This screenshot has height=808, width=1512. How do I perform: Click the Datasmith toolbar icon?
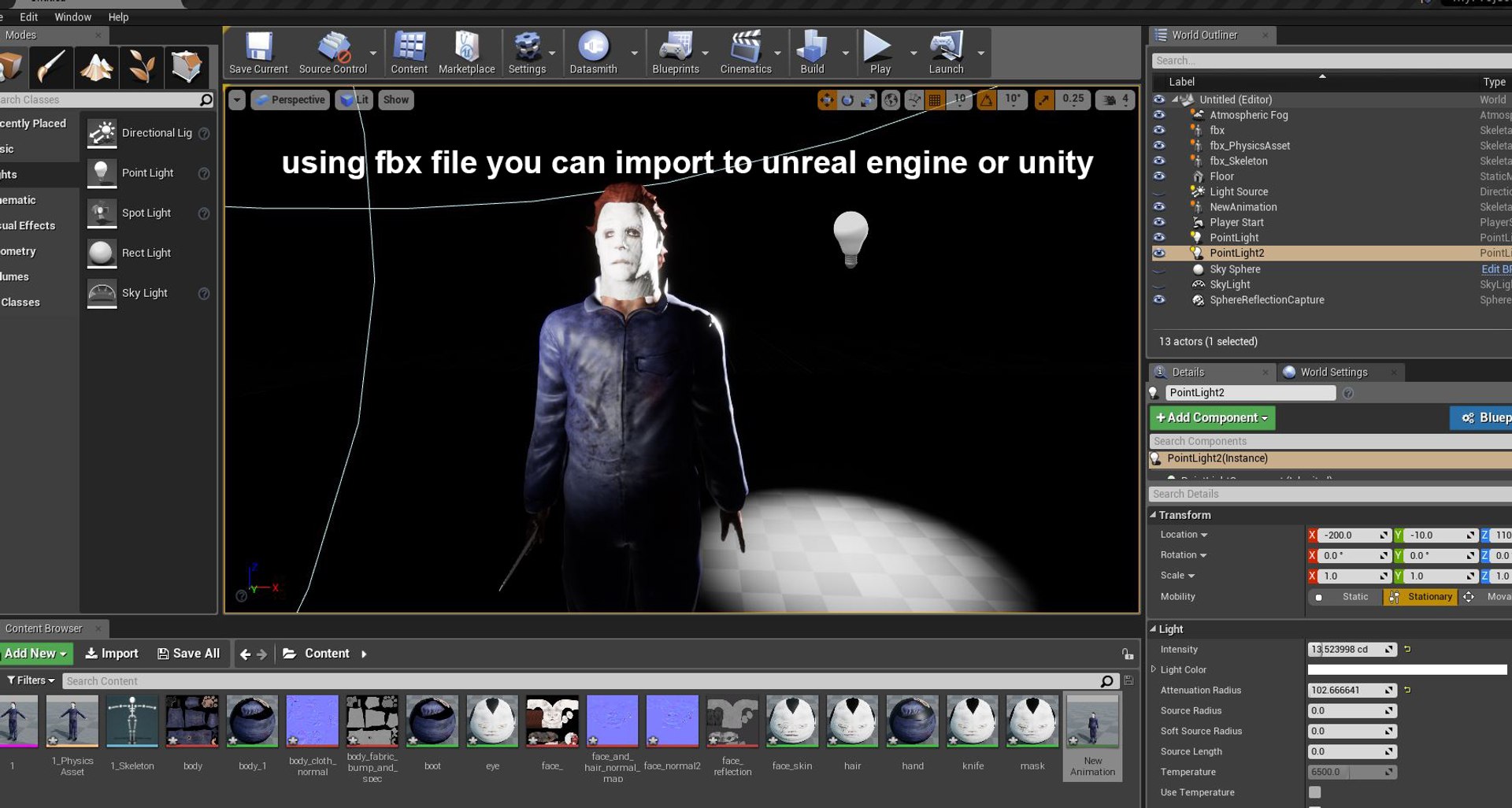click(593, 53)
